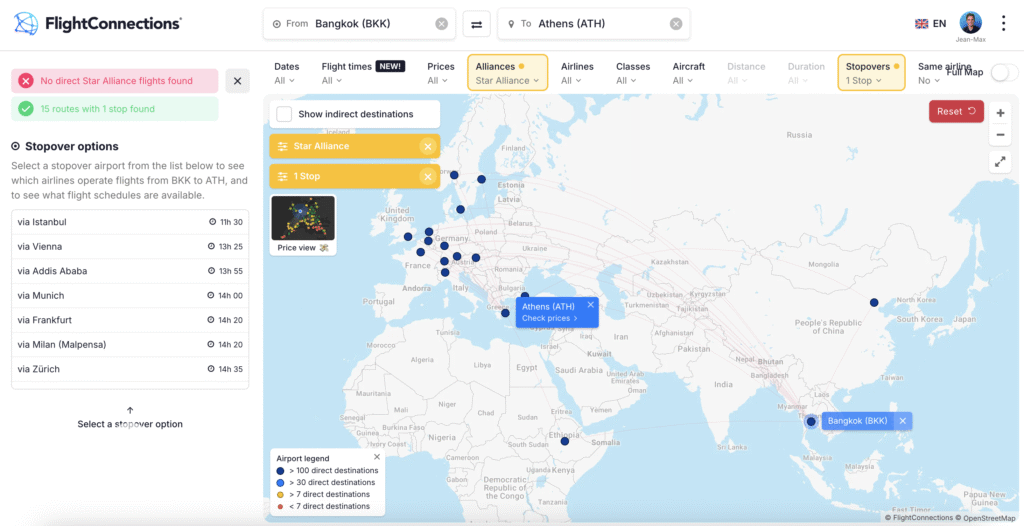Zoom in on the map

1000,114
